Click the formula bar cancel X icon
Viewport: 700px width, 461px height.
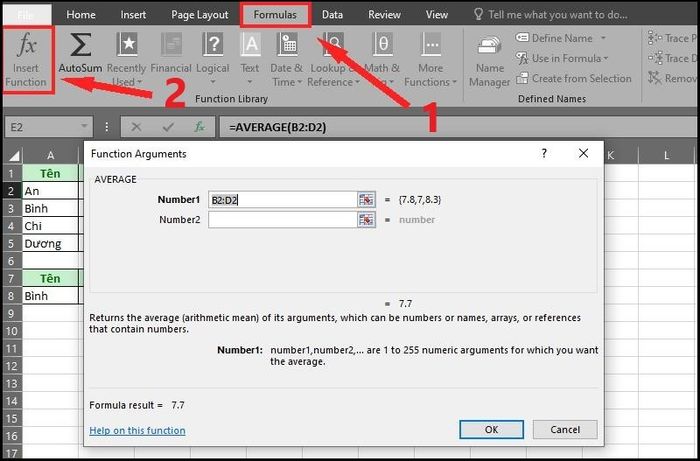coord(137,127)
